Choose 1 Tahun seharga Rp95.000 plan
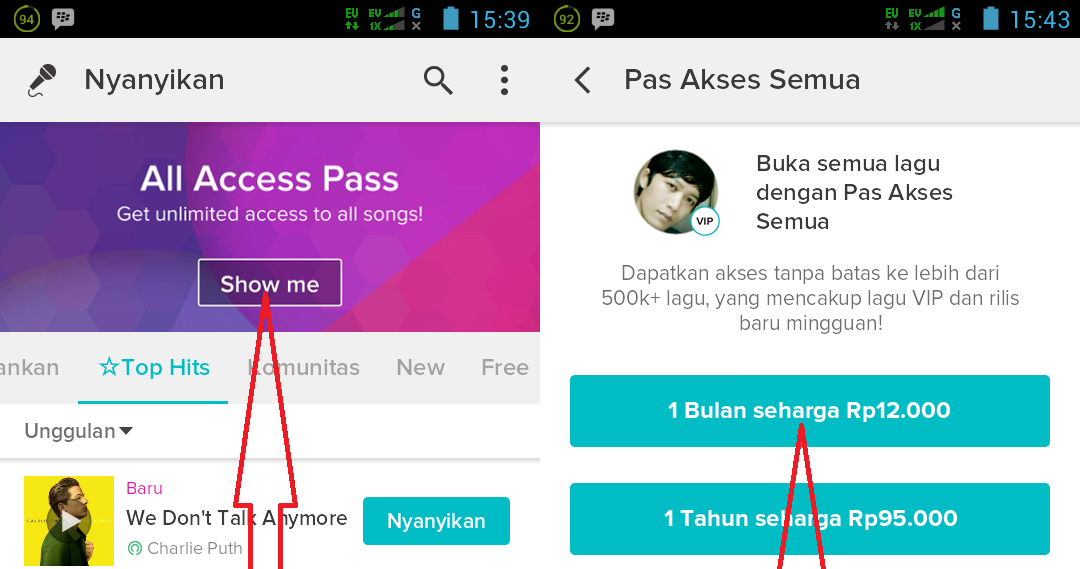This screenshot has height=569, width=1084. 810,519
